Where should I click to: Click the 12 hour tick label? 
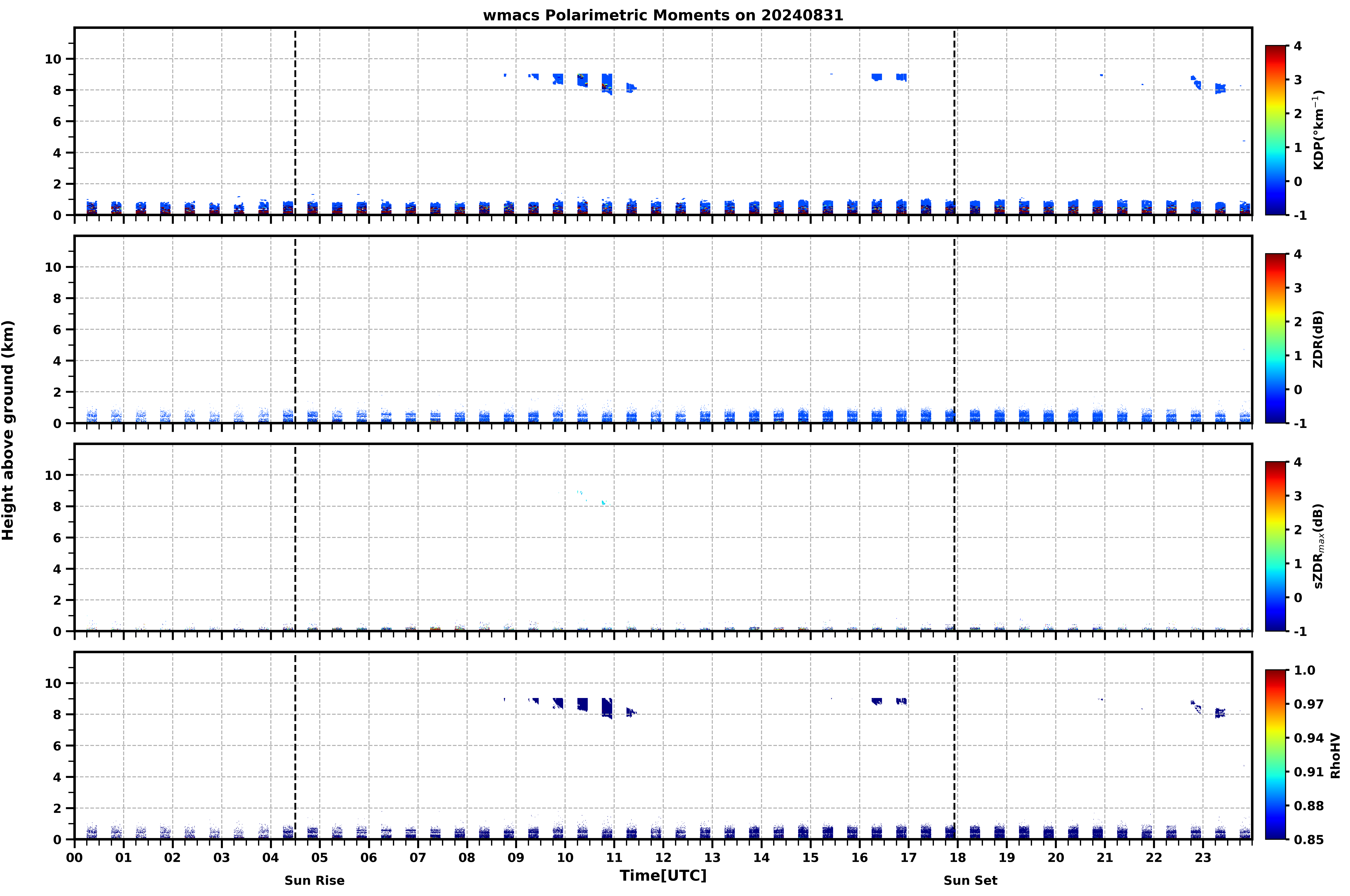tap(663, 858)
